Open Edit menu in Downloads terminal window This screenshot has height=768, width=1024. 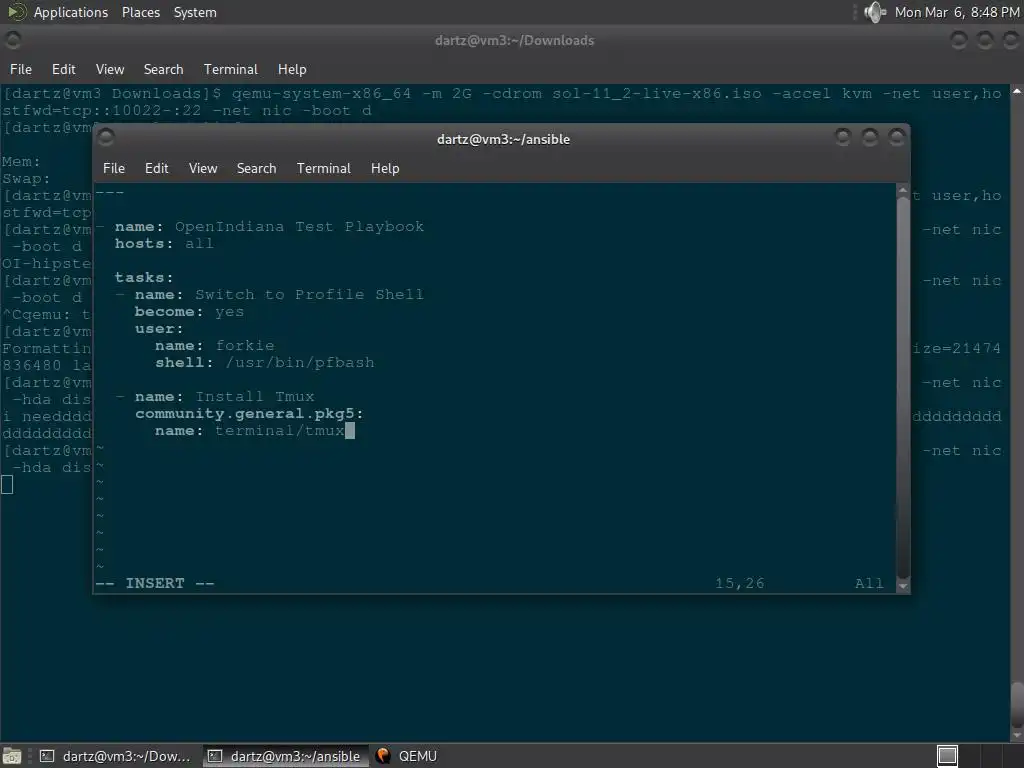pyautogui.click(x=63, y=69)
